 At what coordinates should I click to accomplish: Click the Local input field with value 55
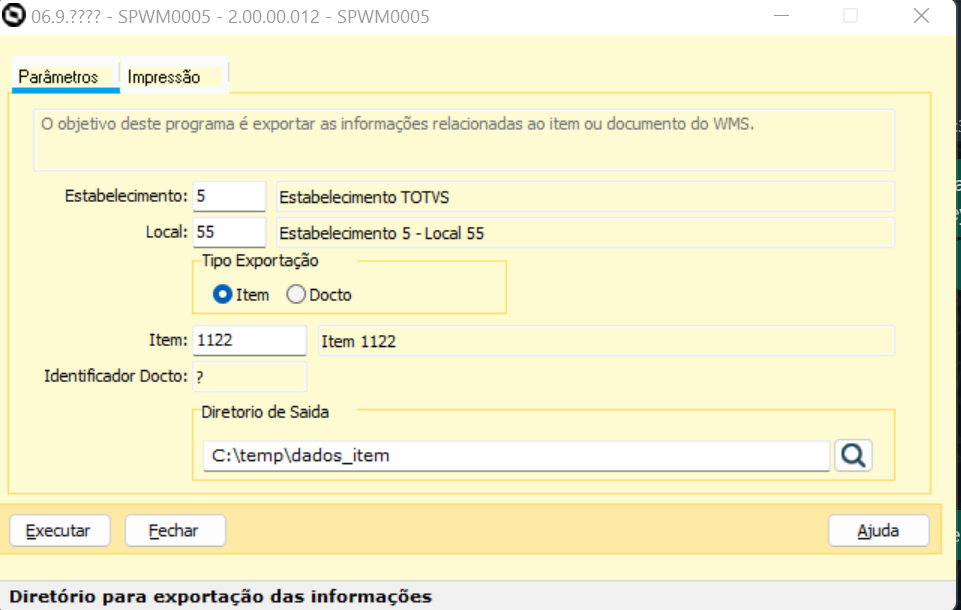[x=229, y=232]
